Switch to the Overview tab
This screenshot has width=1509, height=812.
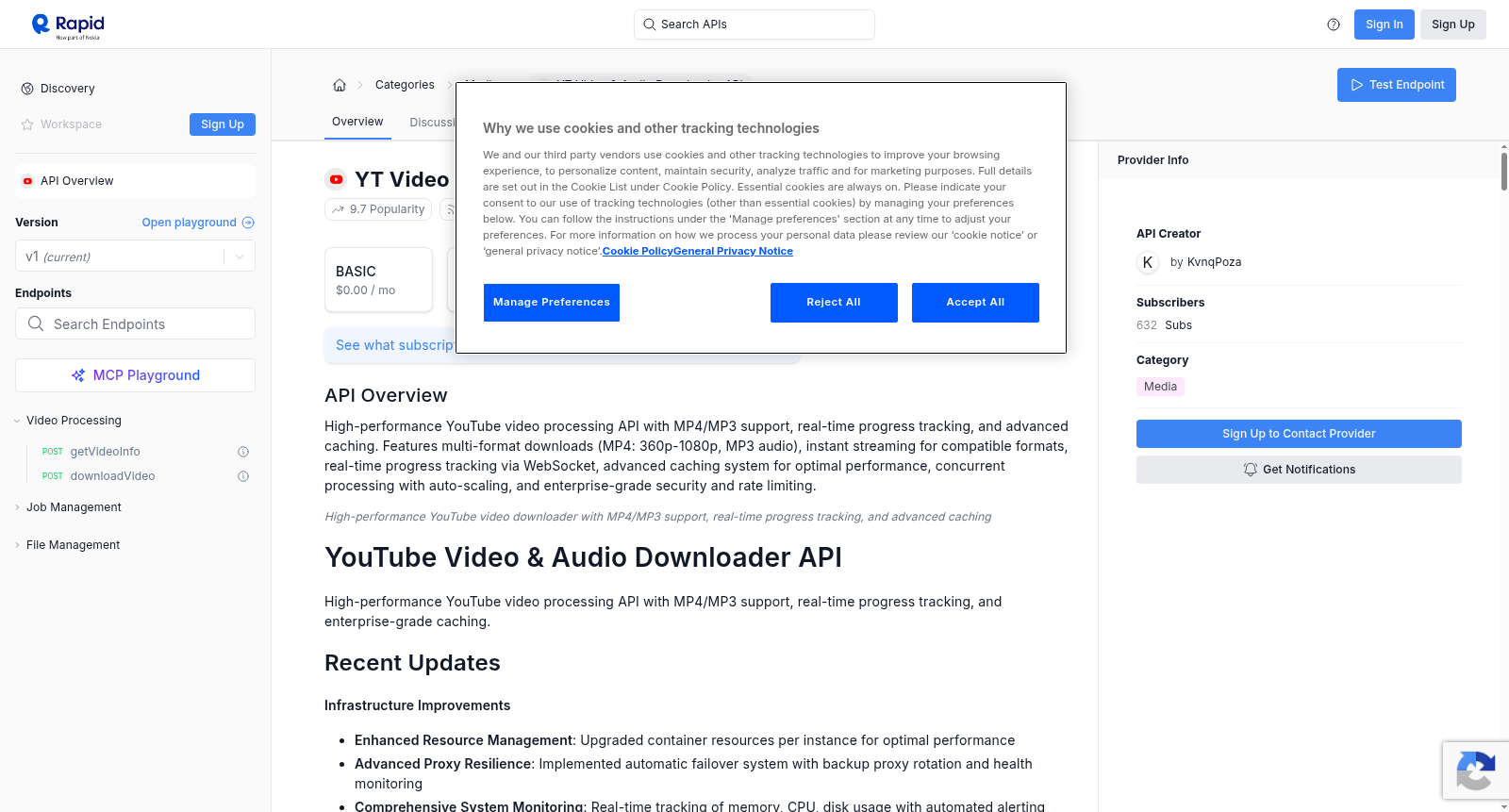coord(357,122)
